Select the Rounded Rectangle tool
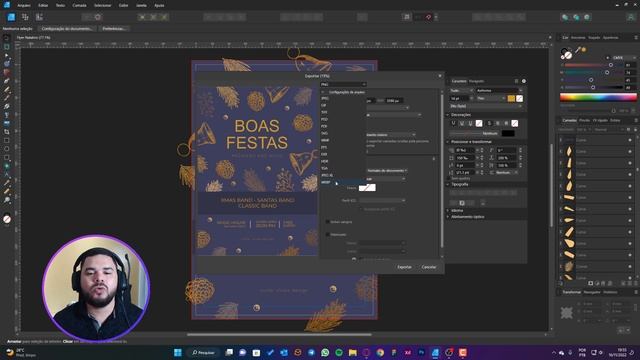This screenshot has width=640, height=360. tap(7, 158)
